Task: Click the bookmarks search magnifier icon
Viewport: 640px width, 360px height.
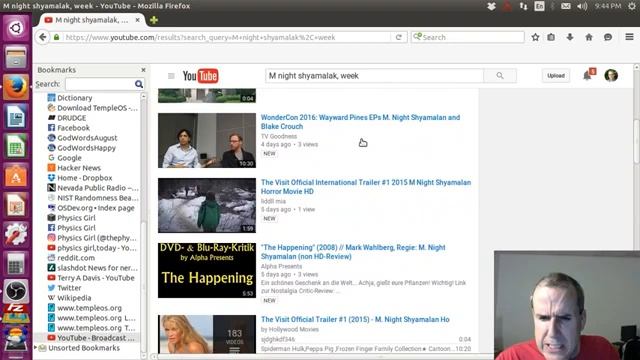Action: (139, 84)
